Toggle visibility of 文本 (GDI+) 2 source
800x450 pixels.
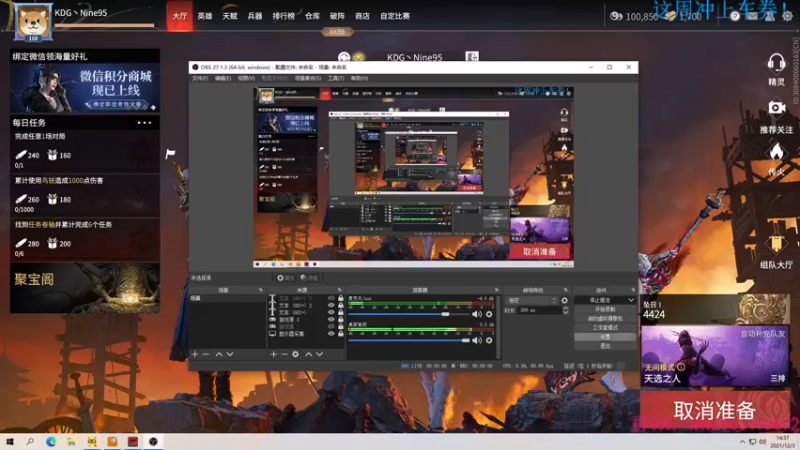[x=331, y=306]
